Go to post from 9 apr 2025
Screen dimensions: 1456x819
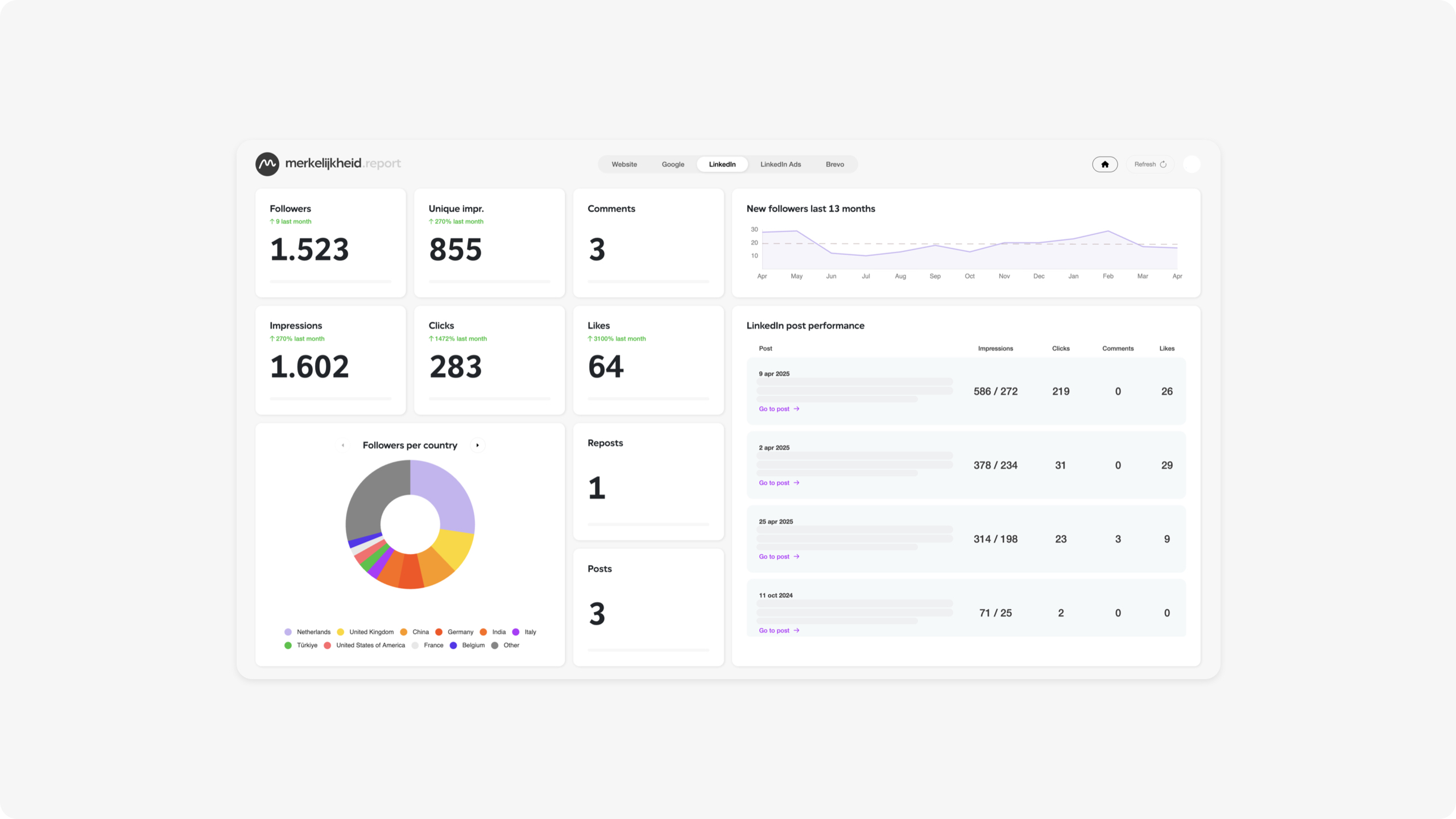779,409
